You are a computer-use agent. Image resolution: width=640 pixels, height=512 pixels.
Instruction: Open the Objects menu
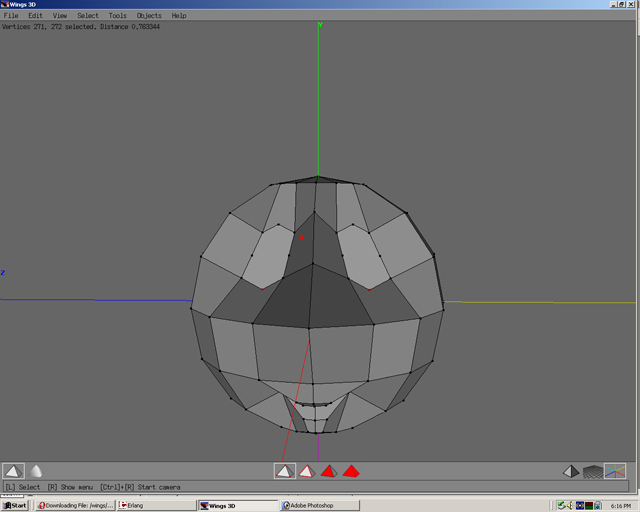click(x=149, y=16)
